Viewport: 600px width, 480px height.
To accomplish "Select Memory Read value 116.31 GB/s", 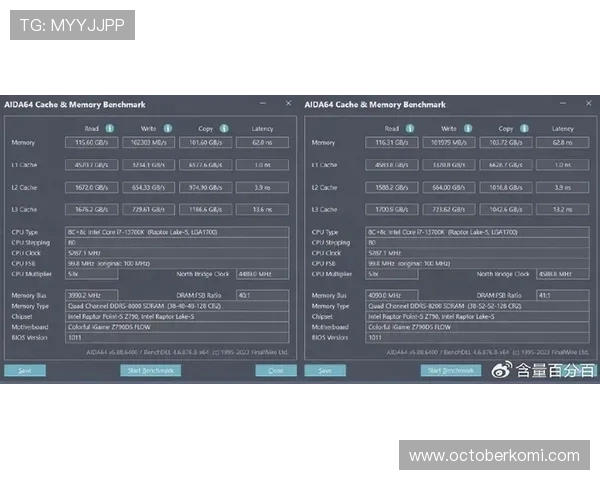I will [391, 143].
